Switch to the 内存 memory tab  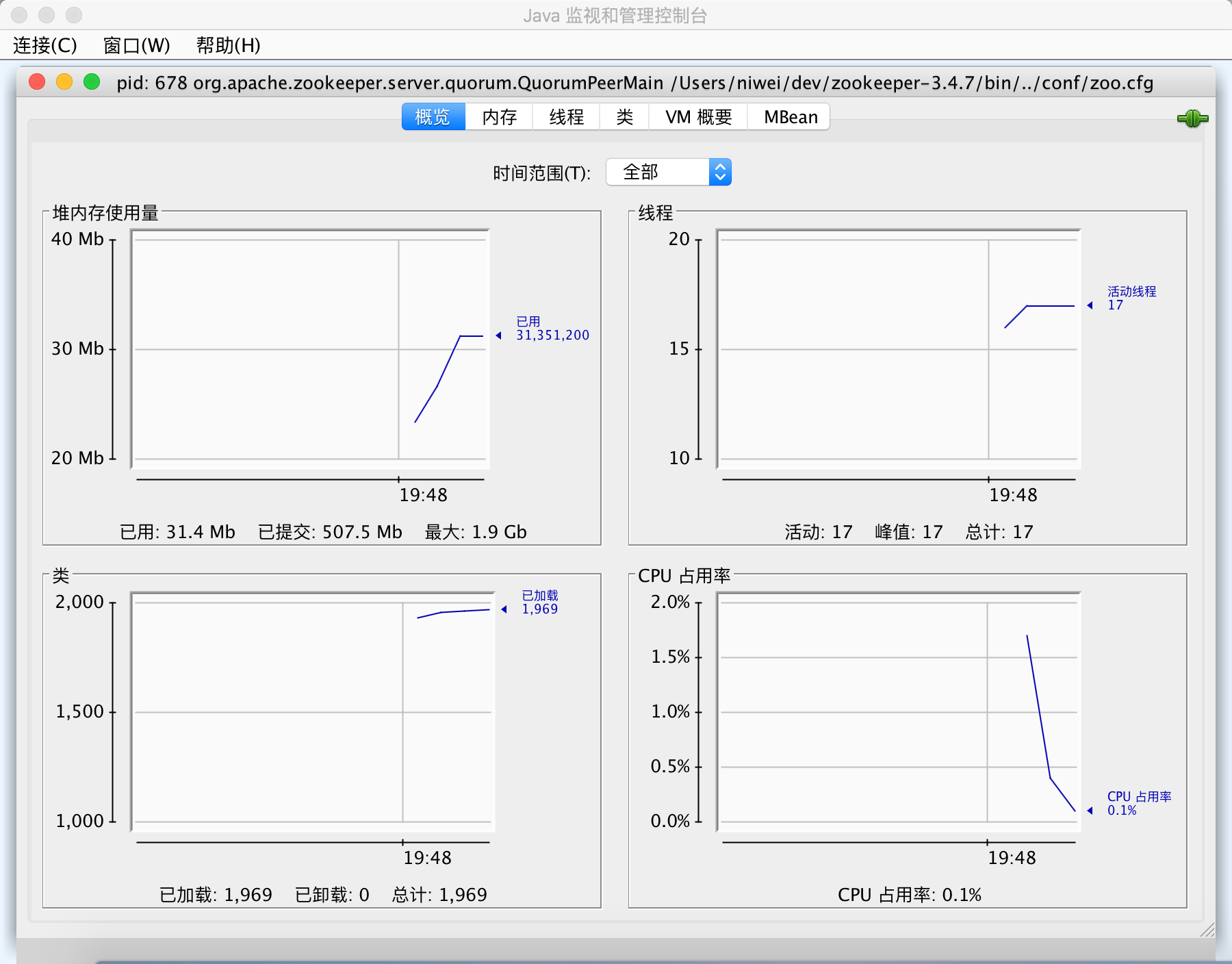499,117
